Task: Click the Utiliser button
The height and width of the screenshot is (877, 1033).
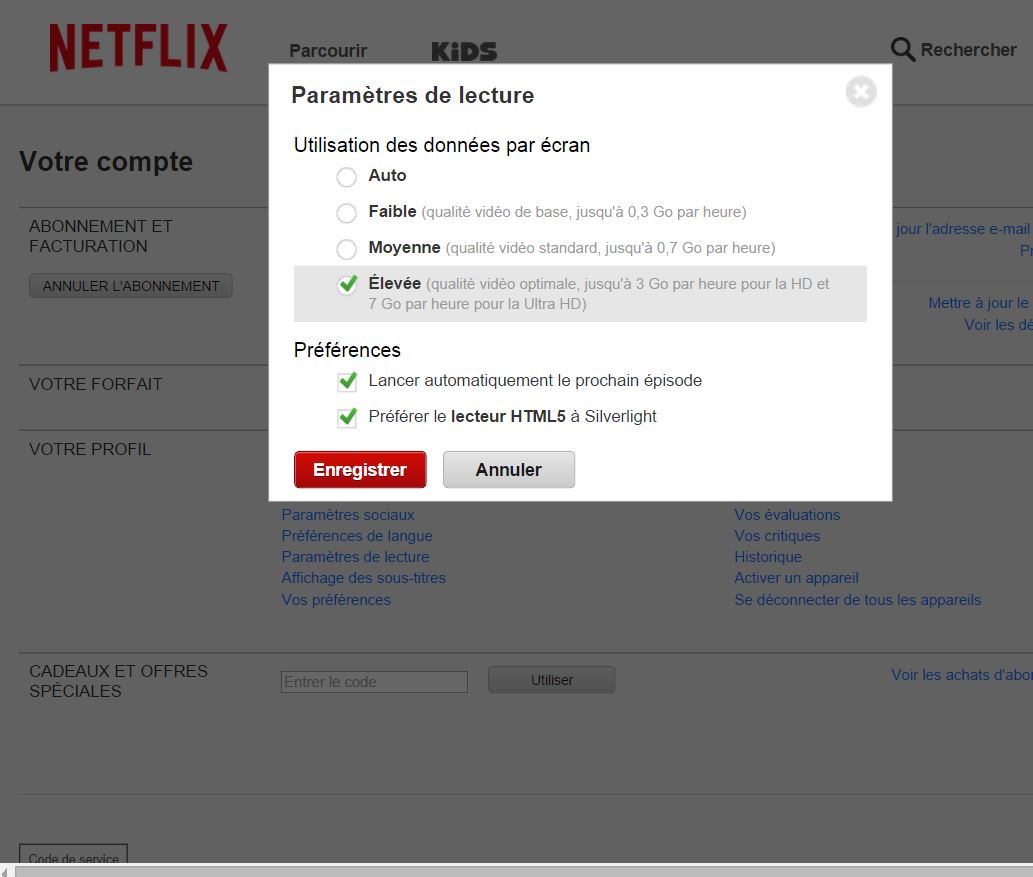Action: (x=551, y=680)
